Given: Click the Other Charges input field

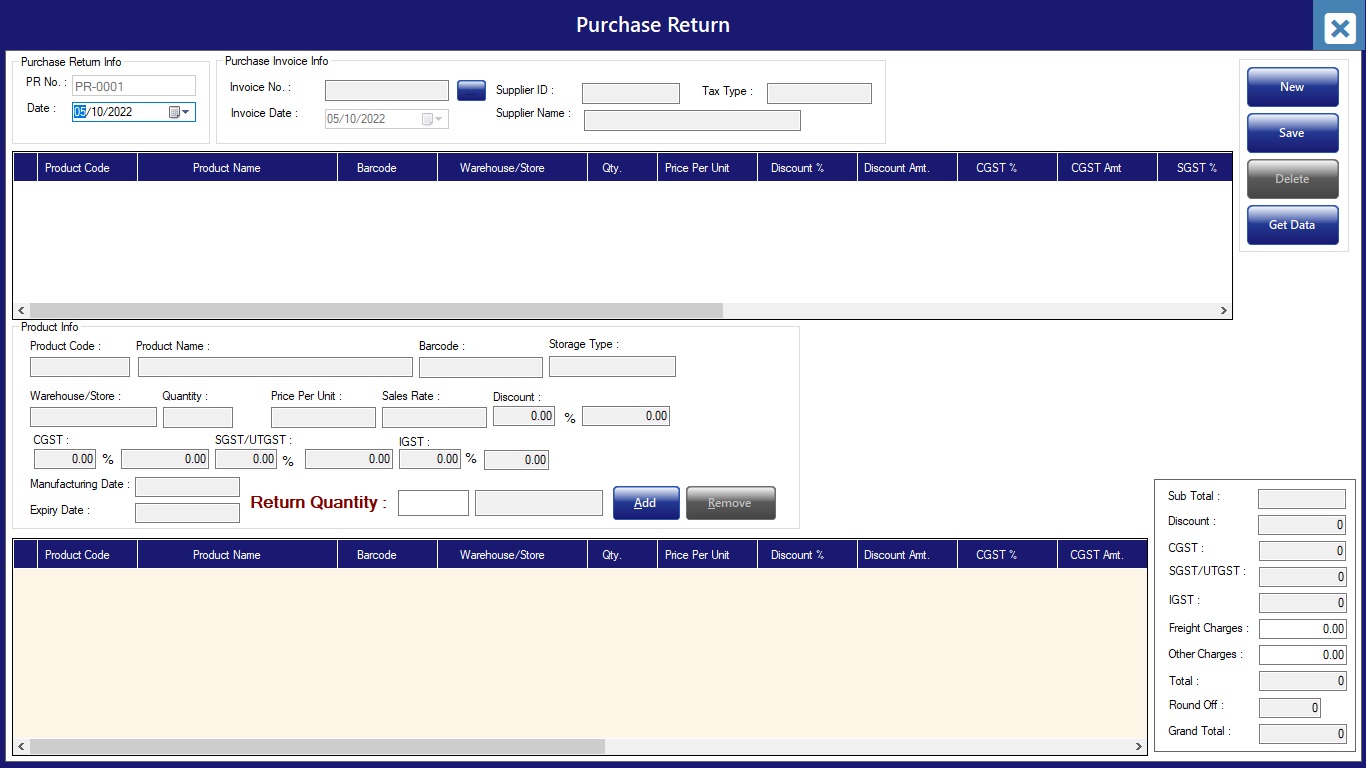Looking at the screenshot, I should [1302, 655].
